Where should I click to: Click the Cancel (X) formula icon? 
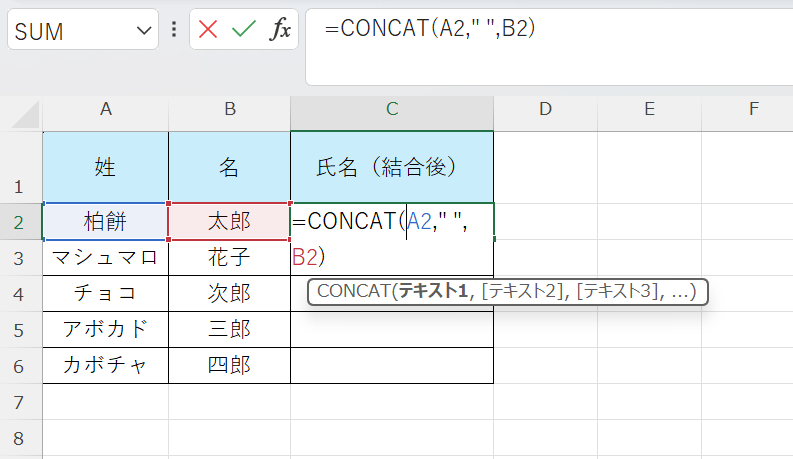tap(208, 30)
